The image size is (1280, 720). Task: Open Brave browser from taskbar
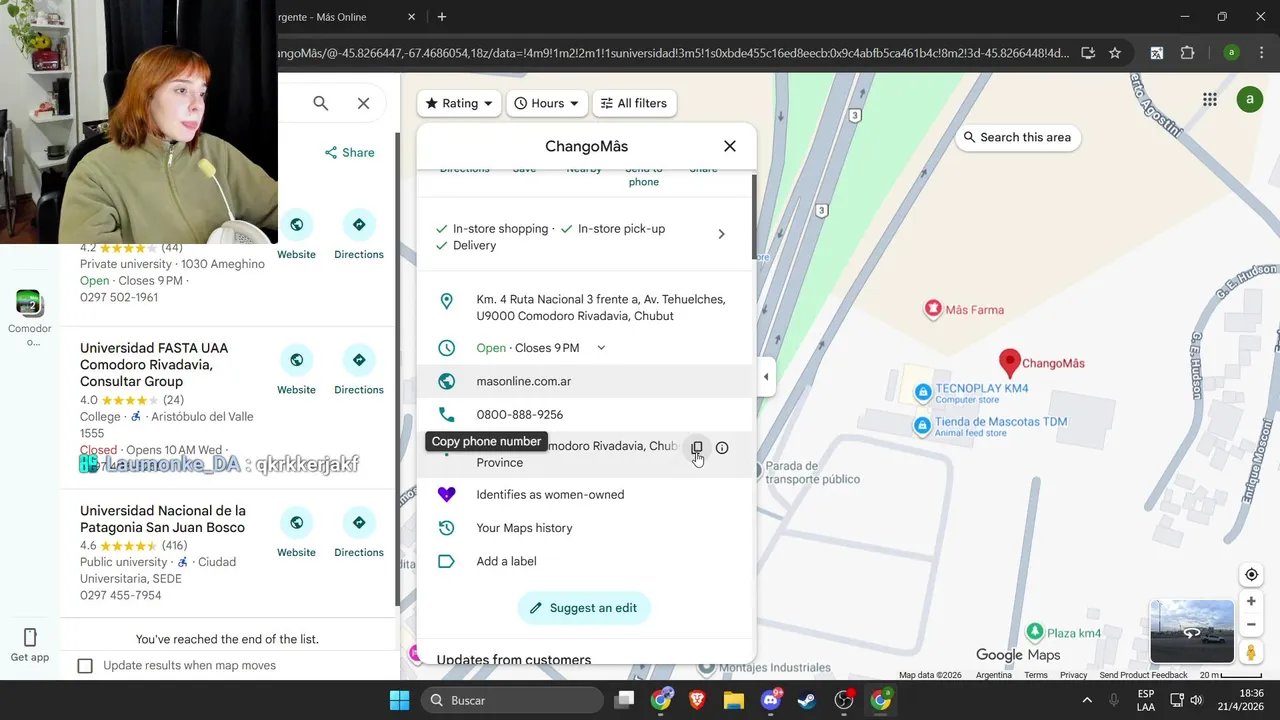tap(697, 700)
